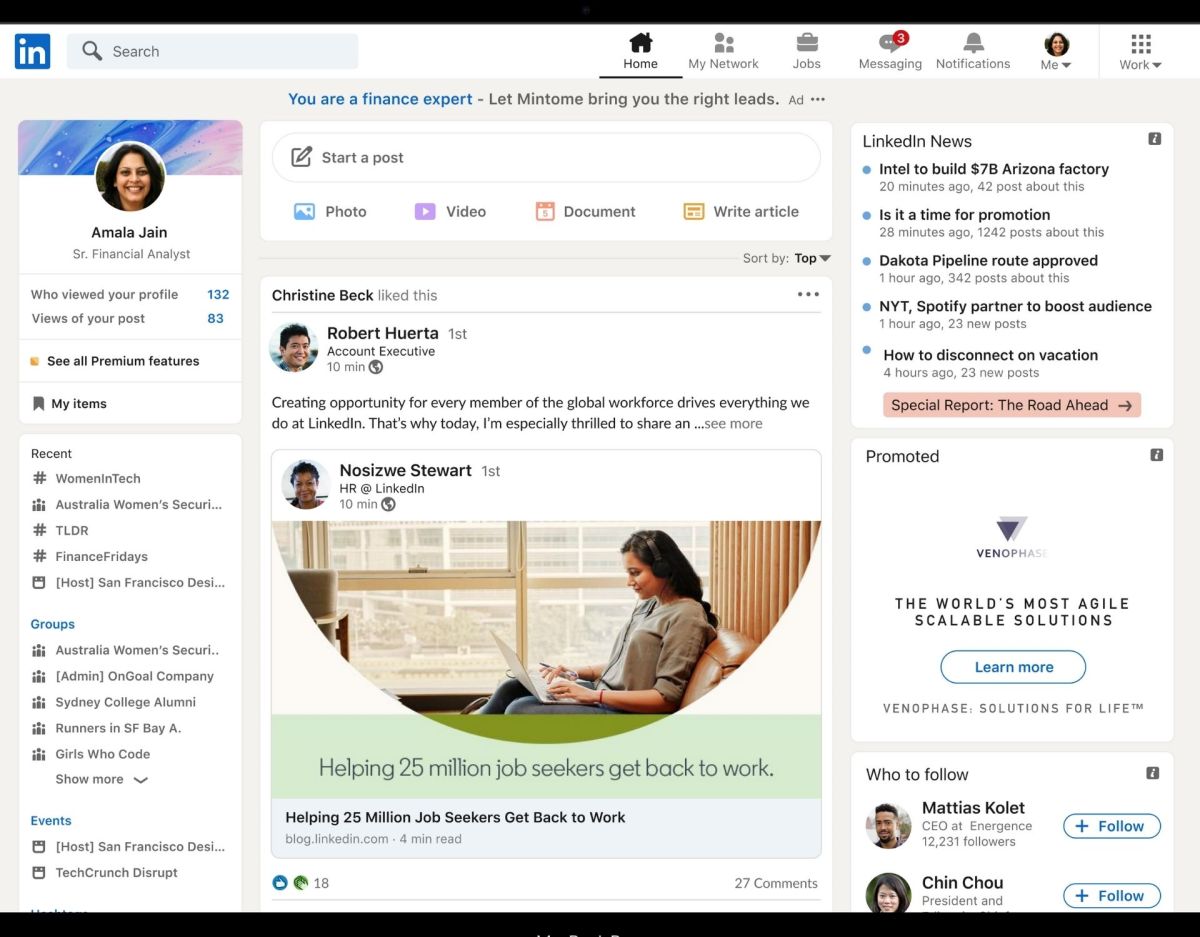This screenshot has height=937, width=1200.
Task: Open Messaging with 3 unread
Action: tap(890, 51)
